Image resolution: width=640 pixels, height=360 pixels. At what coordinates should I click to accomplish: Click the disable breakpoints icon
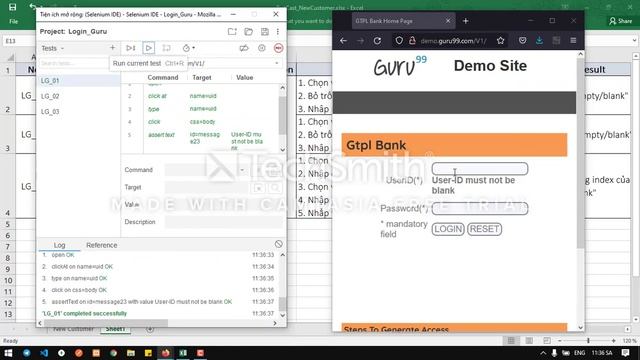pos(244,48)
